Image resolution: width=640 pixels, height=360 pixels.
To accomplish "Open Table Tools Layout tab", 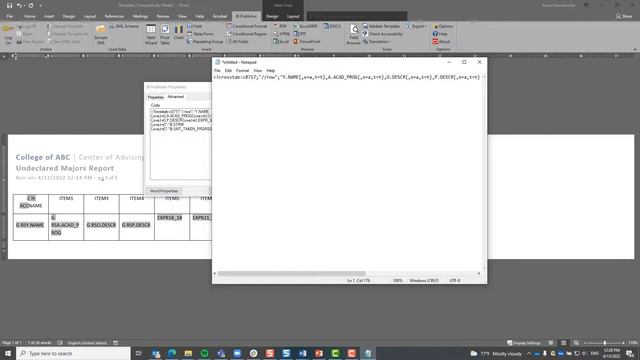I will pos(293,16).
